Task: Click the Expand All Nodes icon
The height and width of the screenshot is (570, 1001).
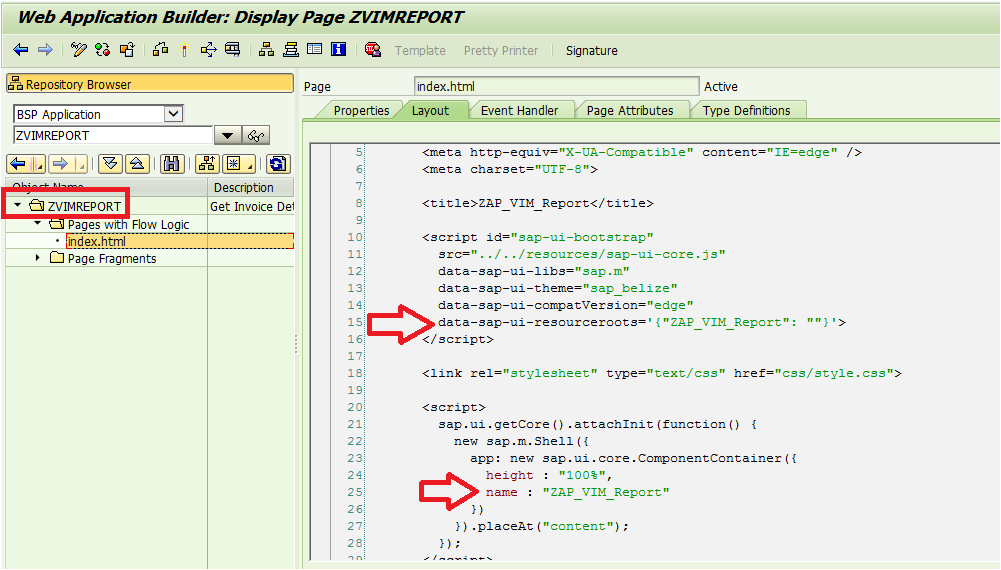Action: [x=110, y=164]
